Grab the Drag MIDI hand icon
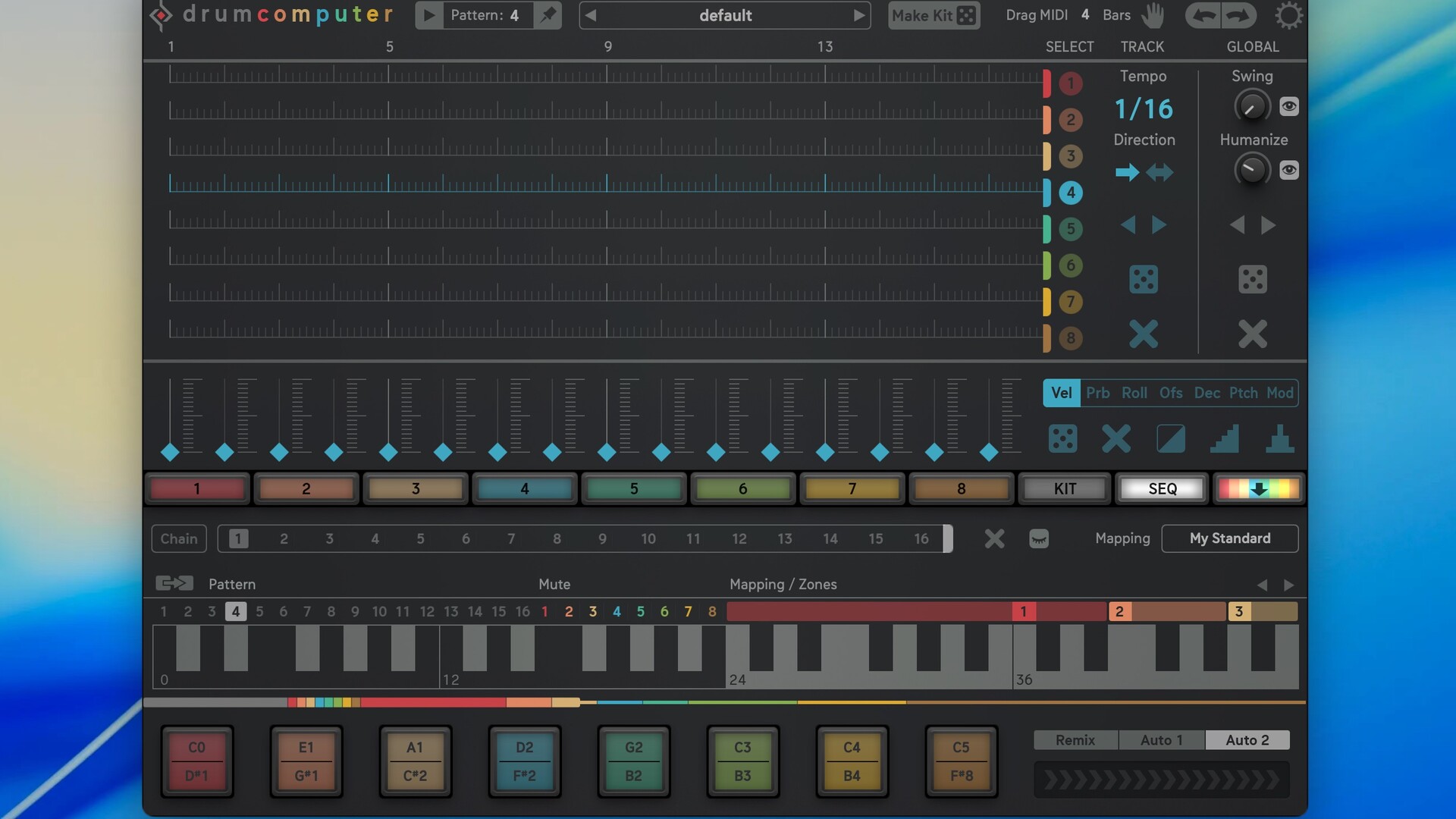 [x=1153, y=15]
